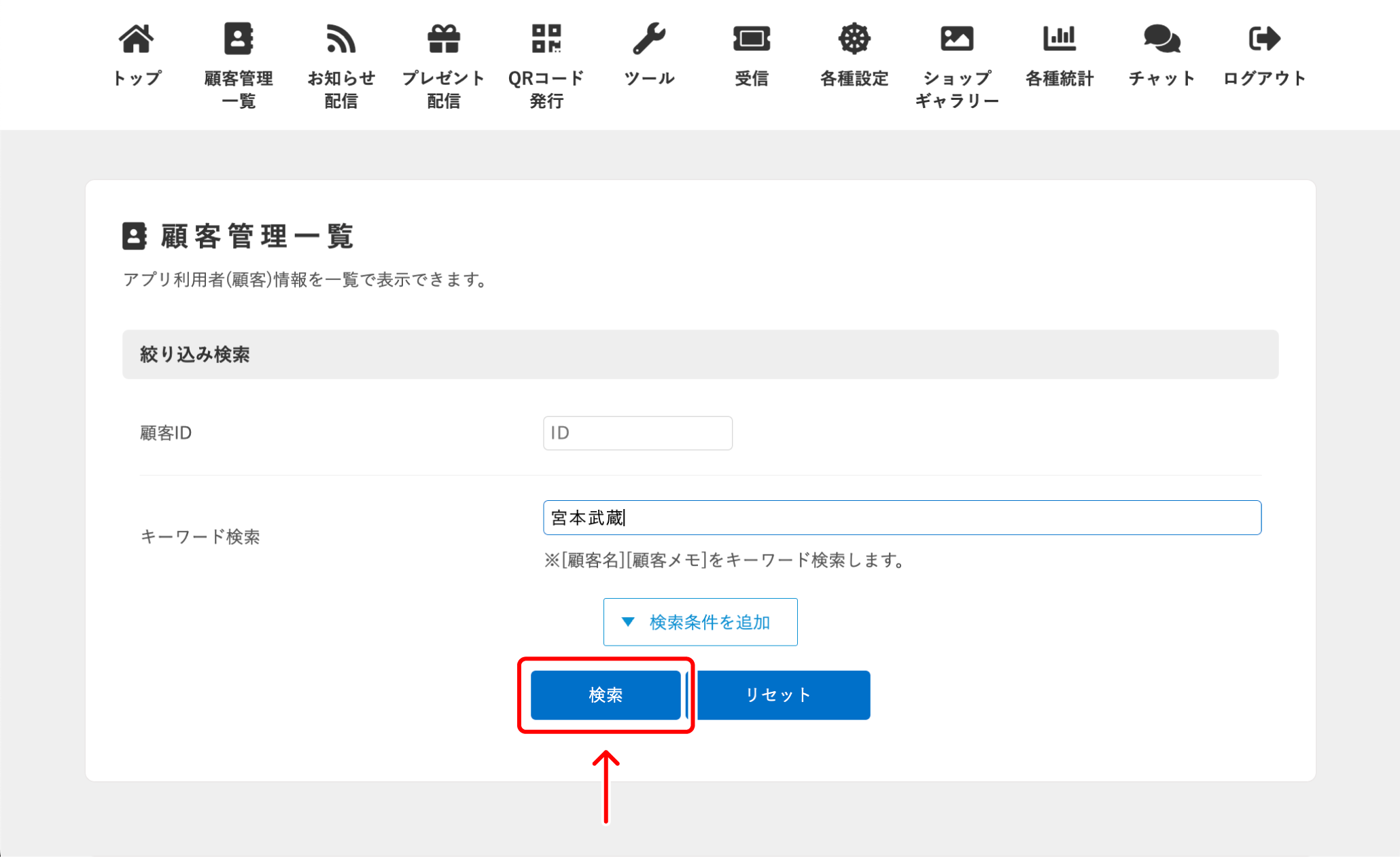
Task: Click the 顧客管理一覧 page heading icon
Action: [135, 236]
